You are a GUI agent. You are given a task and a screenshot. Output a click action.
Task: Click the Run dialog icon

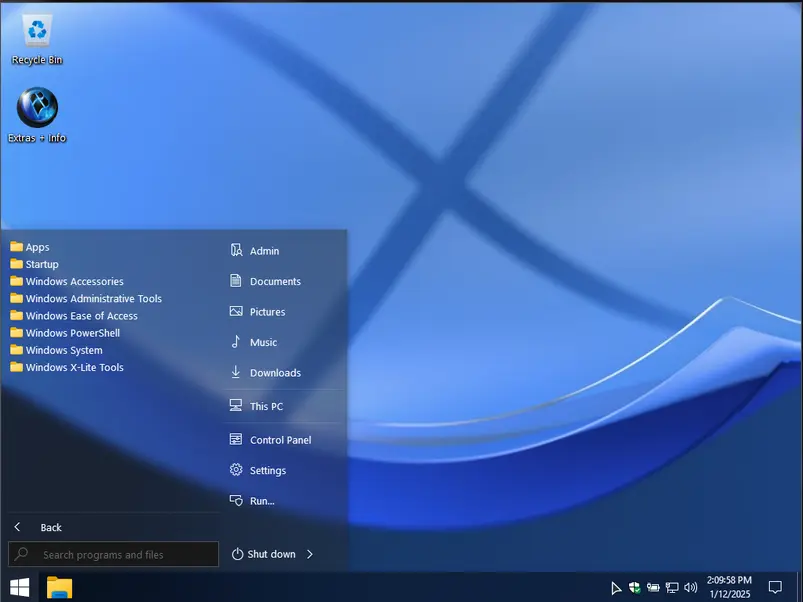click(236, 500)
